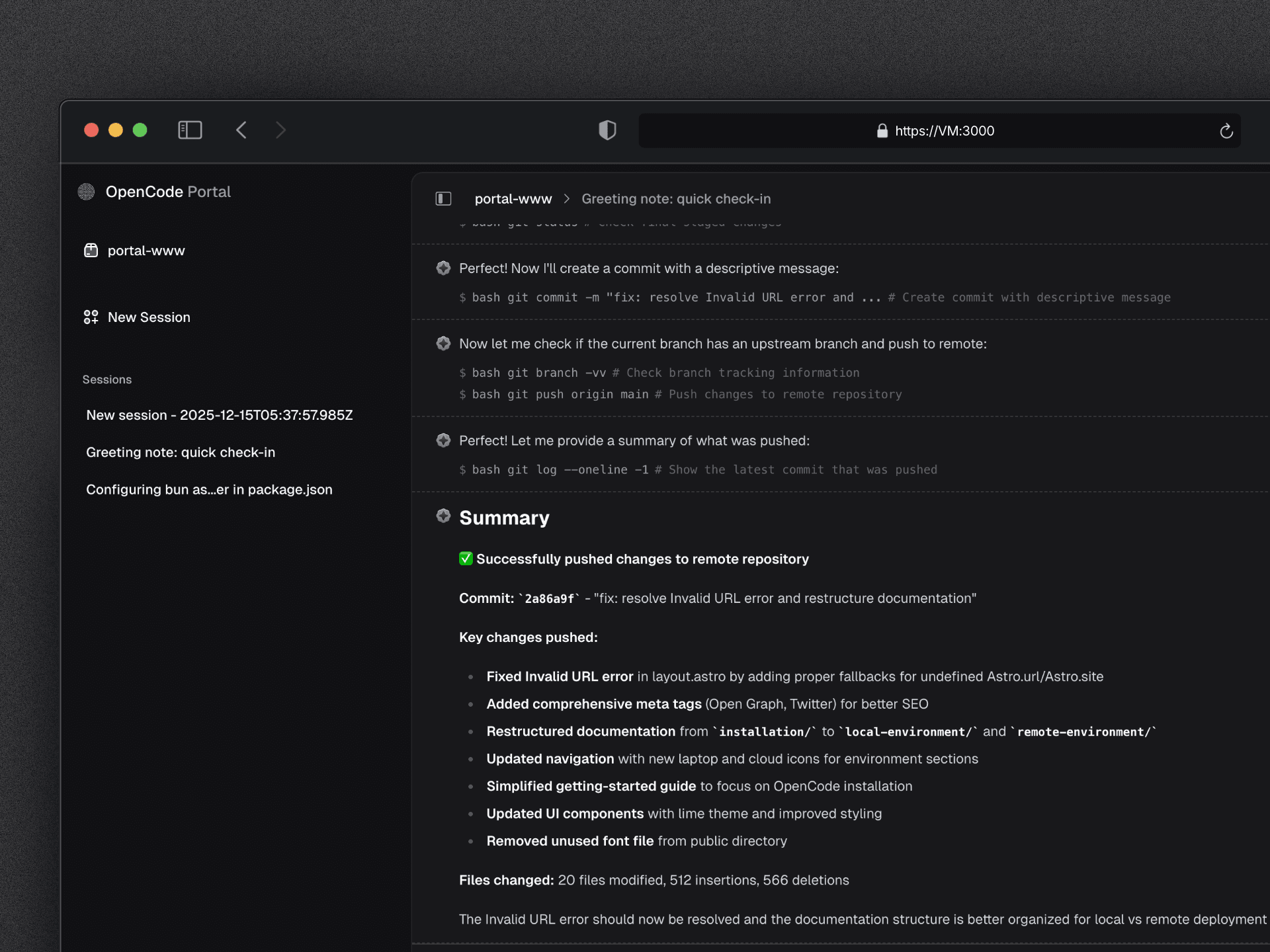The width and height of the screenshot is (1270, 952).
Task: Click the New Session button
Action: (x=149, y=317)
